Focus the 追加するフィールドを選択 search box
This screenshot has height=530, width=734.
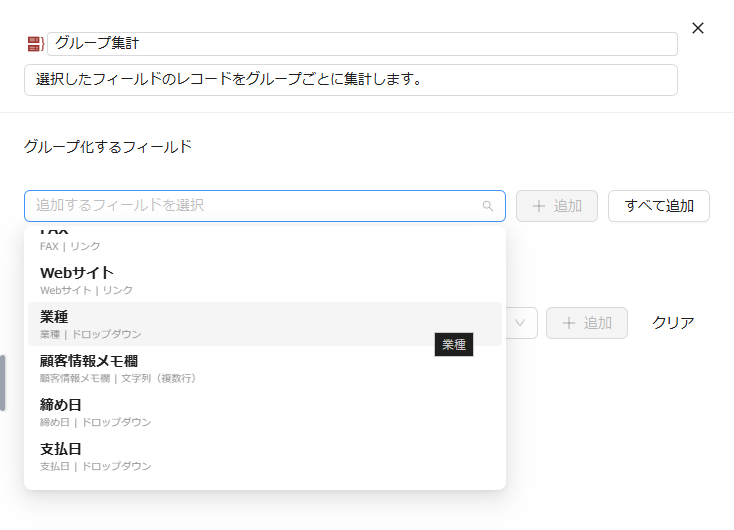tap(264, 206)
